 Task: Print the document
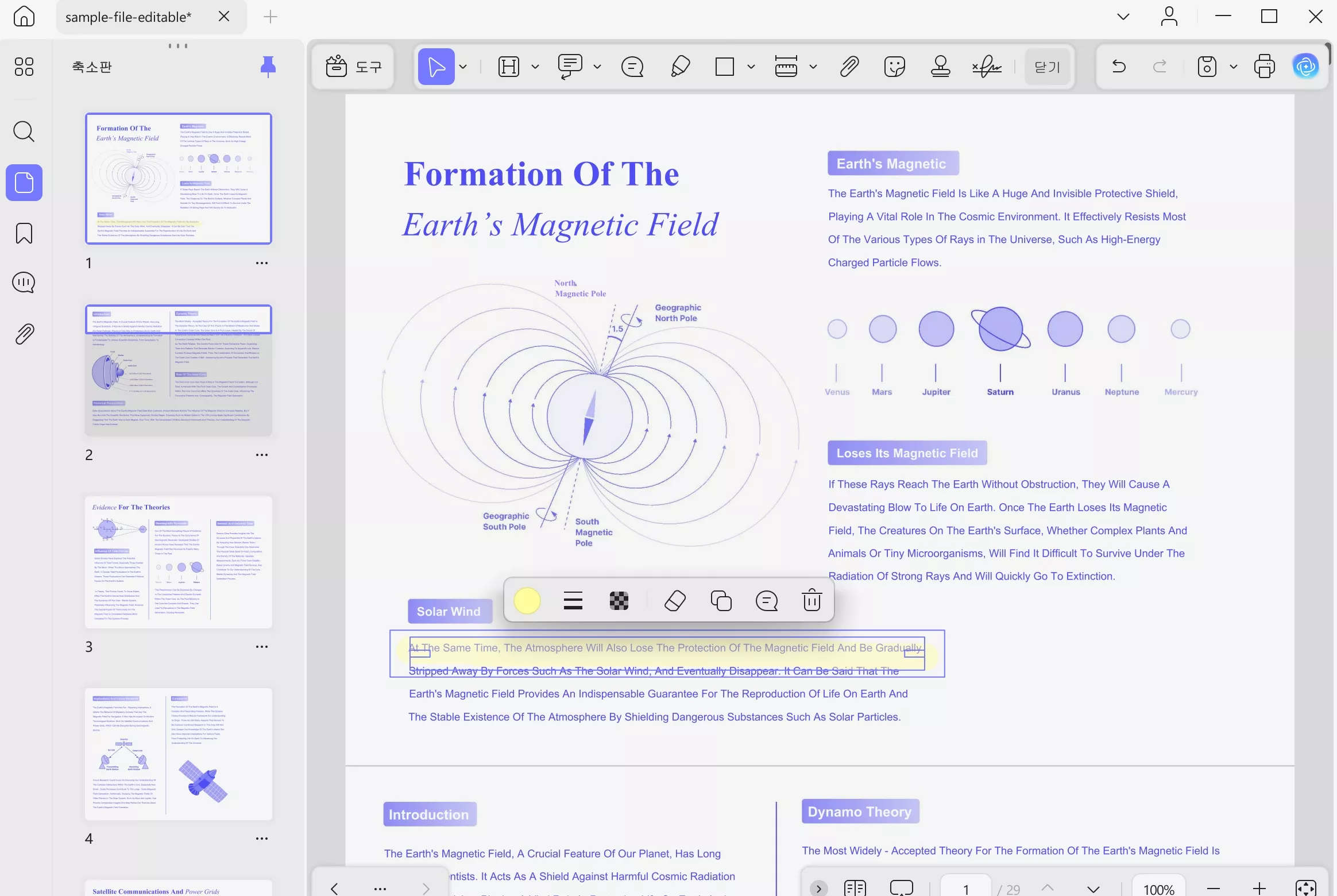click(1265, 67)
